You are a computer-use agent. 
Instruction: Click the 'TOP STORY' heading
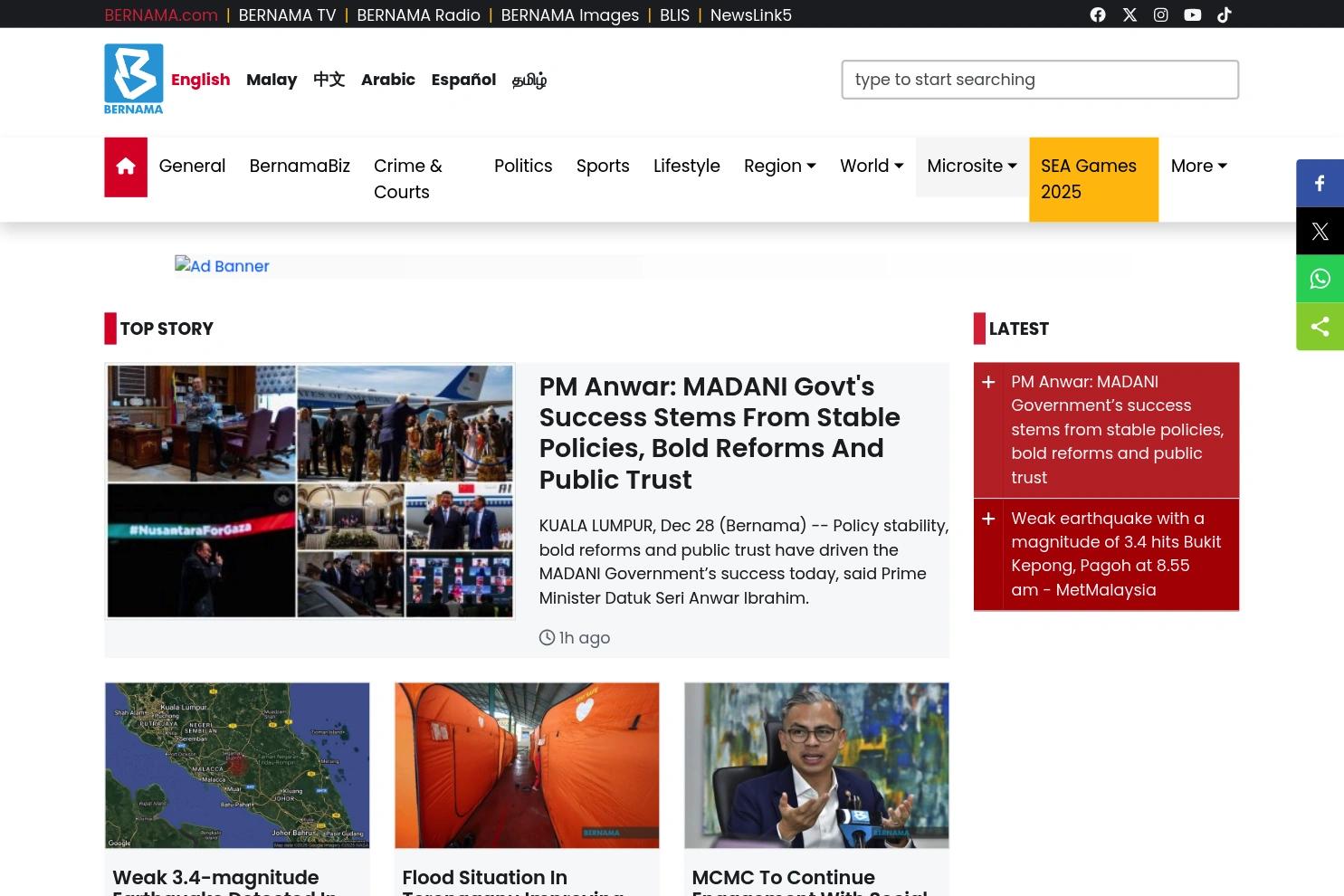click(167, 329)
